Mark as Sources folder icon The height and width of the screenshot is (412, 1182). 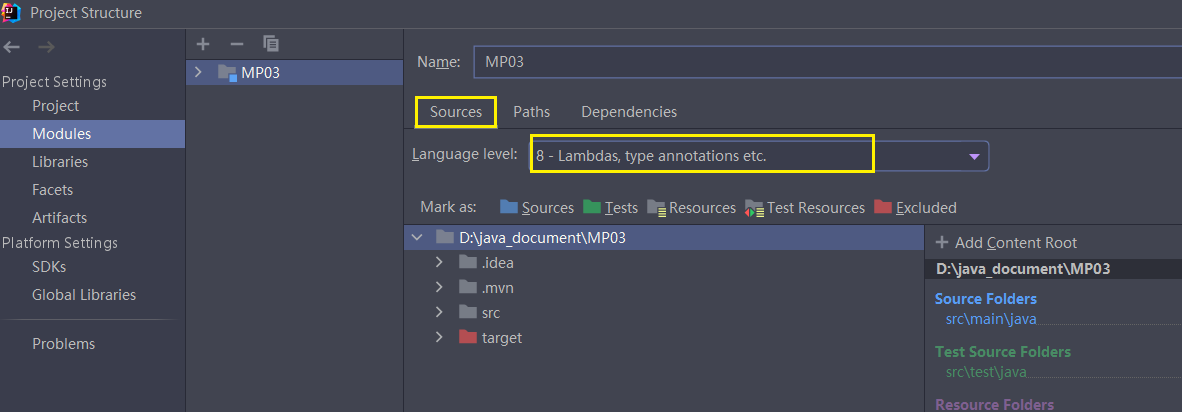pyautogui.click(x=509, y=207)
